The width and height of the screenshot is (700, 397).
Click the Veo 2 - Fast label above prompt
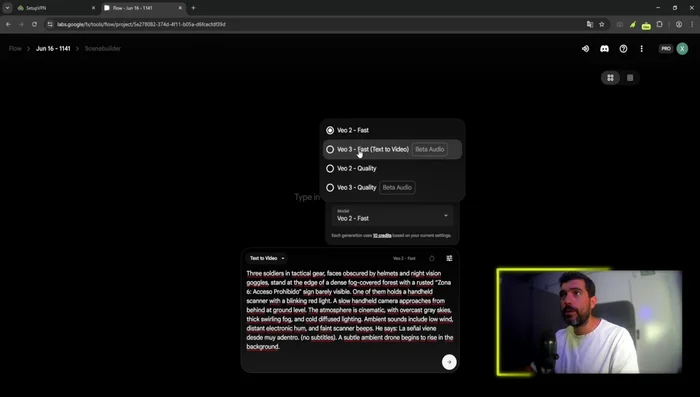pos(404,259)
